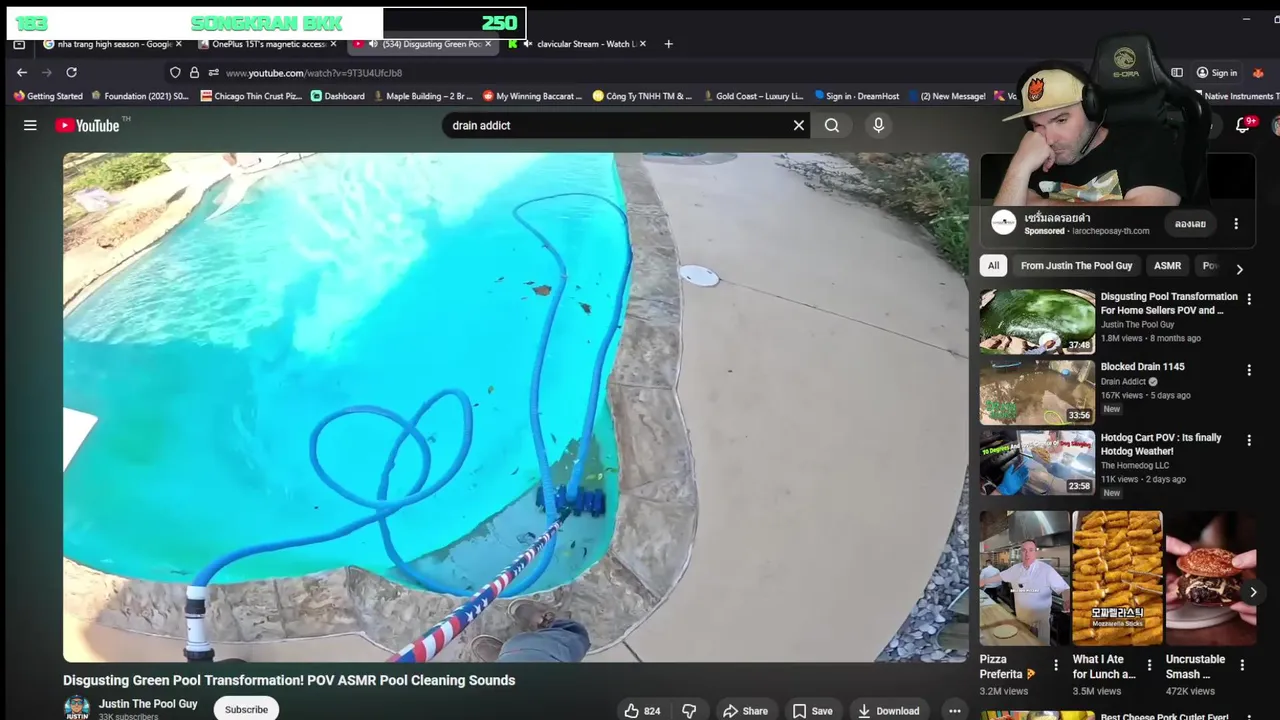Viewport: 1280px width, 720px height.
Task: Open the Getting Started bookmark
Action: [x=48, y=96]
